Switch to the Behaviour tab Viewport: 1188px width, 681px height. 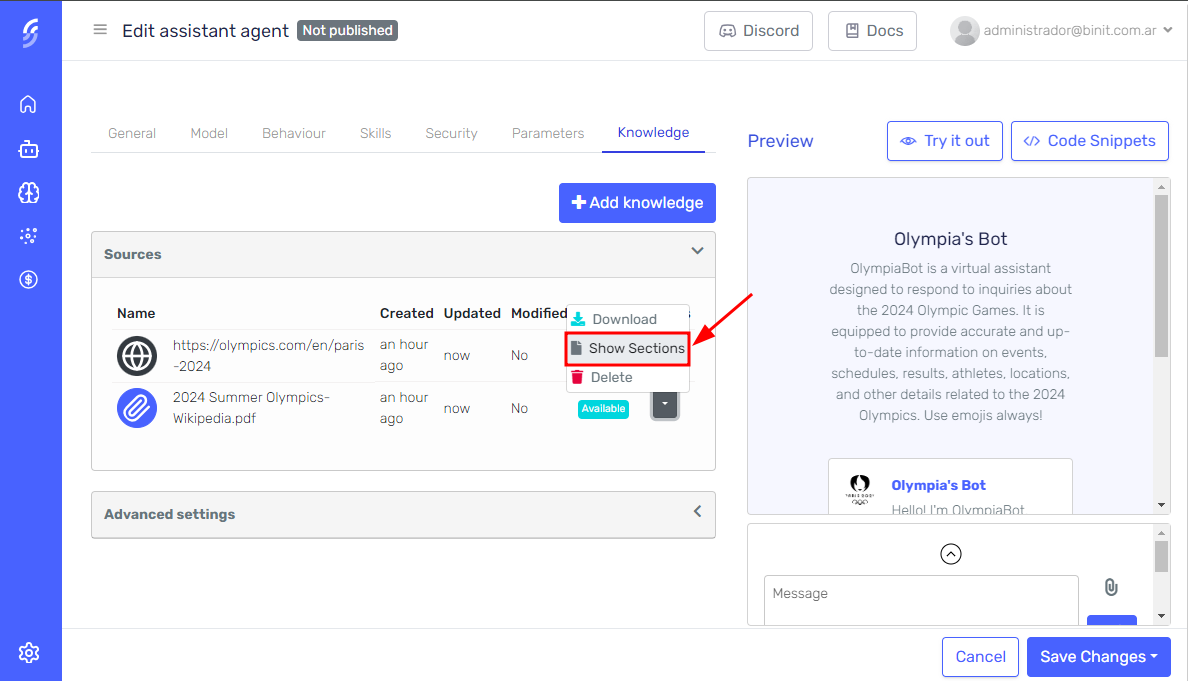point(294,133)
